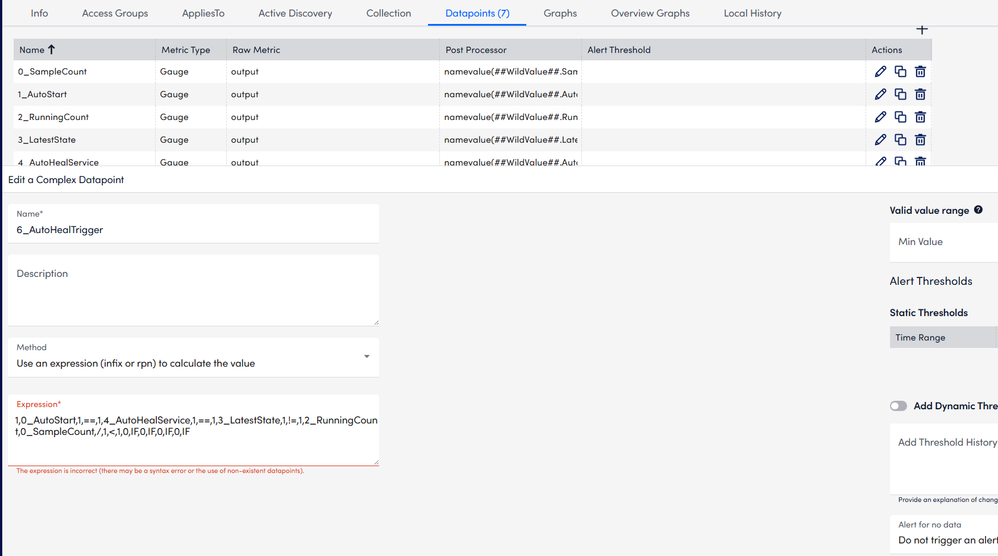998x556 pixels.
Task: Open the Method dropdown
Action: pyautogui.click(x=193, y=357)
